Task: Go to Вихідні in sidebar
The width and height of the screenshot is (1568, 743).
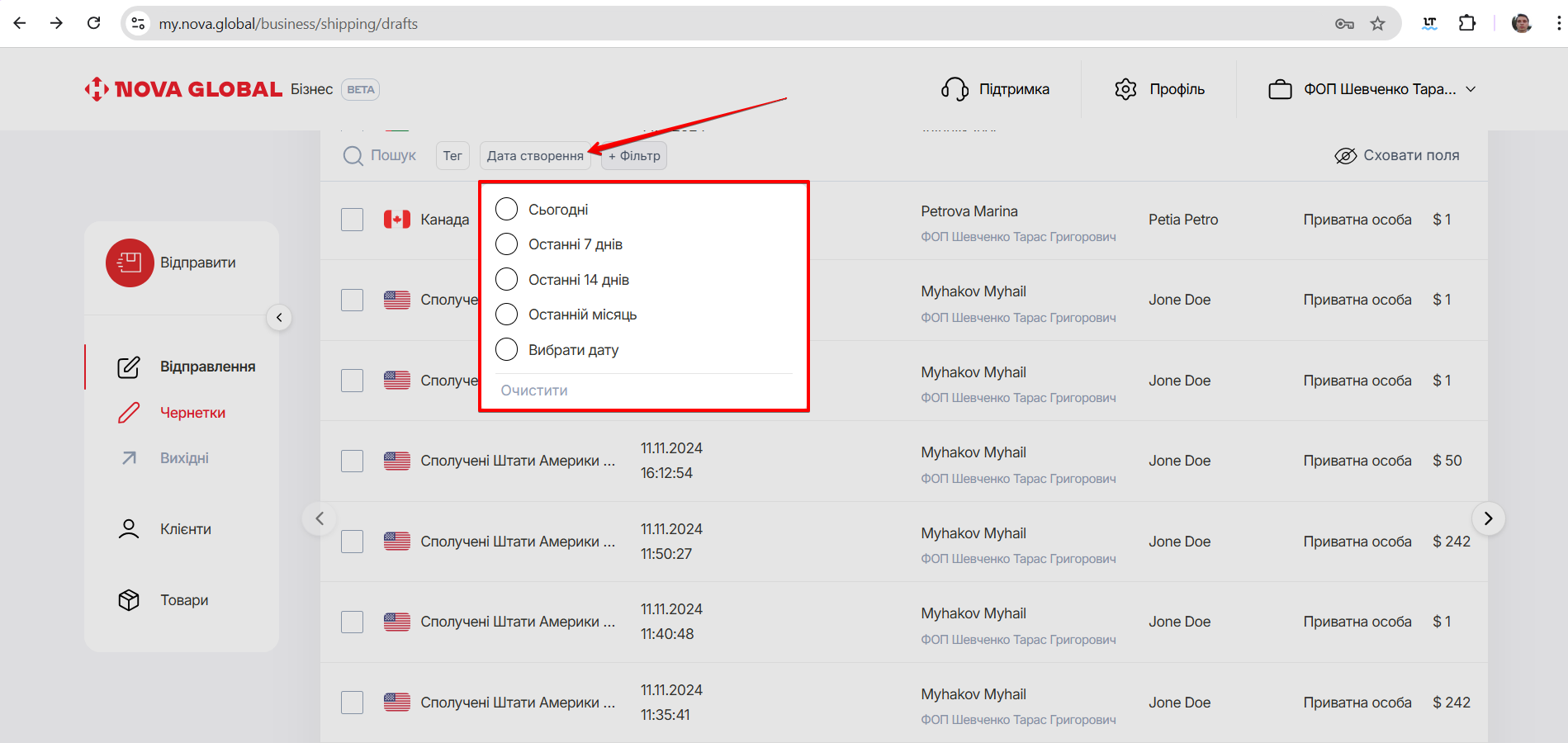Action: [184, 458]
